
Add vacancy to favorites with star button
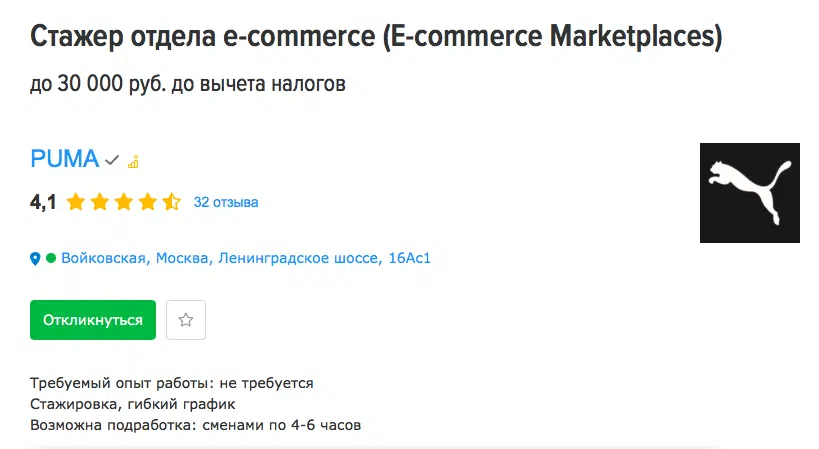(186, 320)
